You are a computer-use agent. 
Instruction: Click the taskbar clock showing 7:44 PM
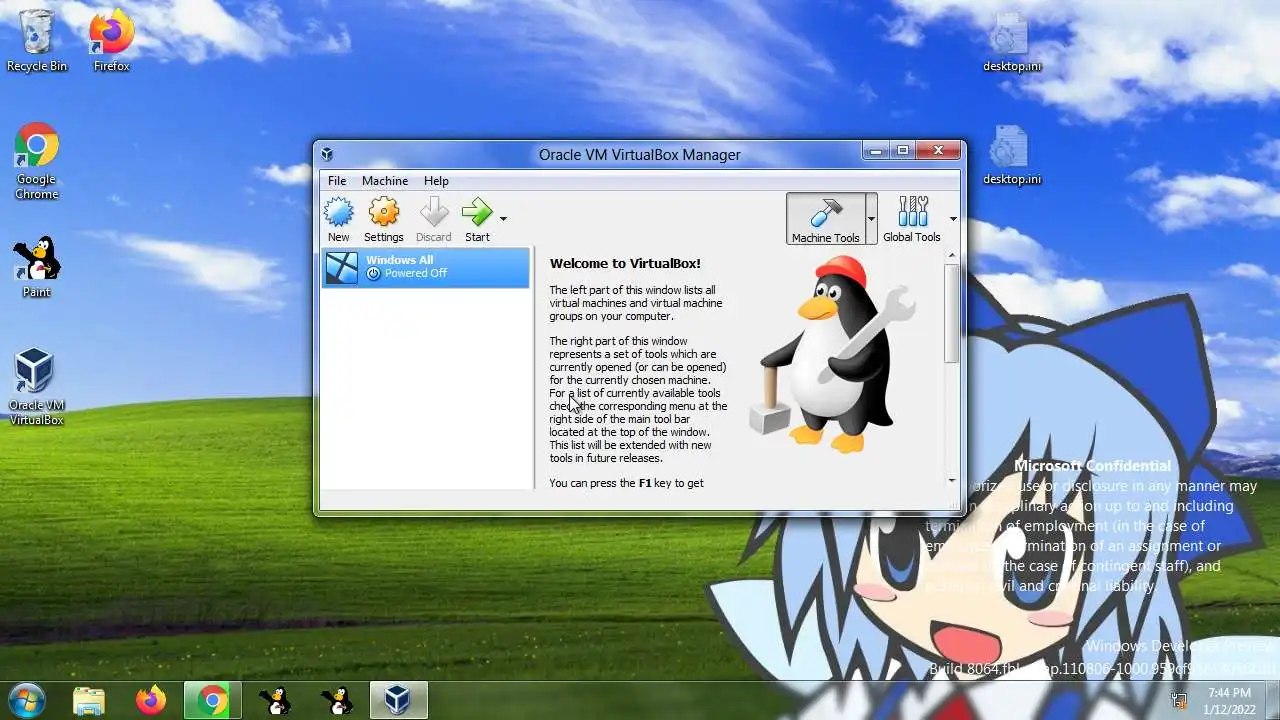pyautogui.click(x=1229, y=700)
